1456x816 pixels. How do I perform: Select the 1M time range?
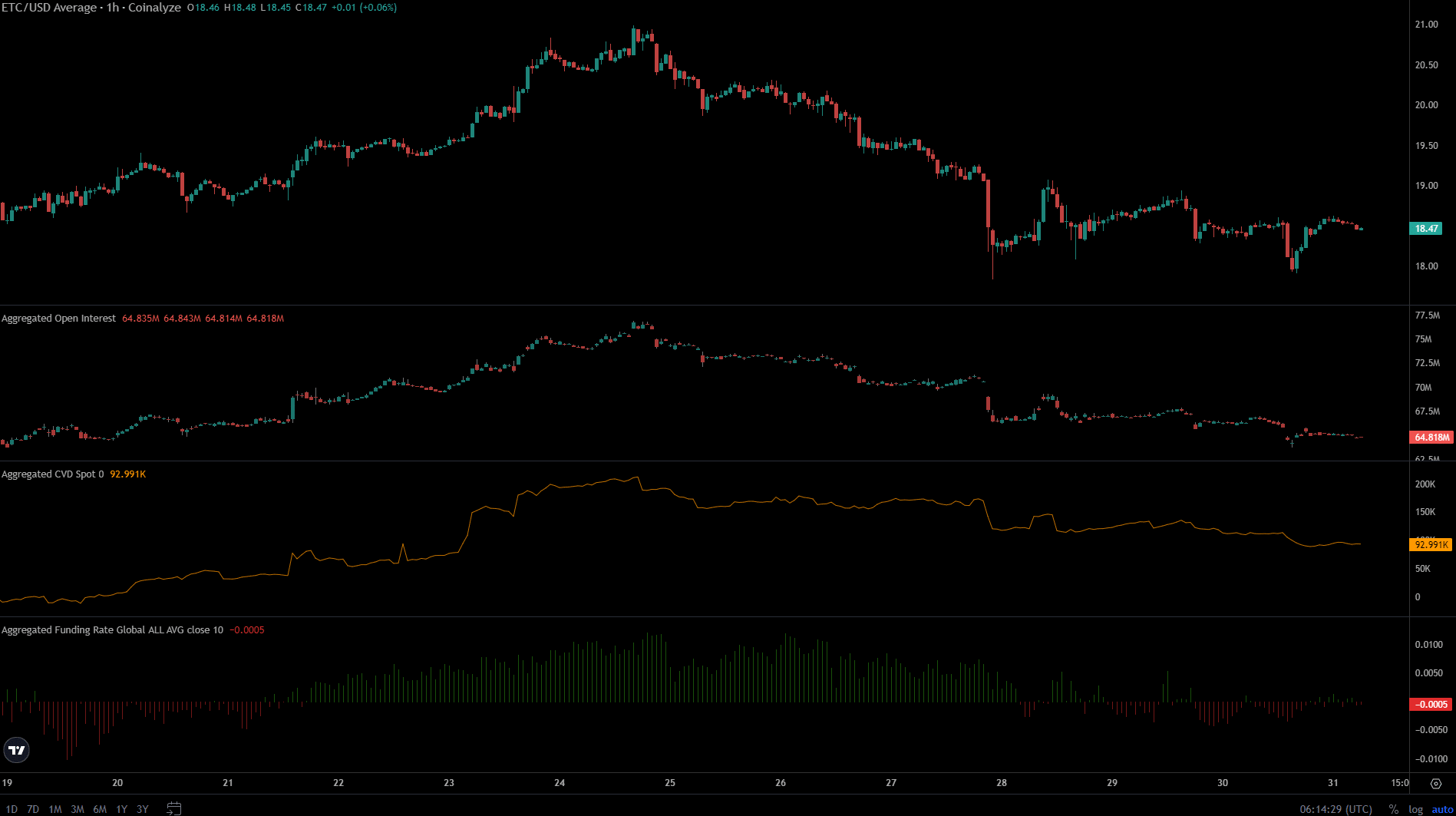[x=55, y=809]
